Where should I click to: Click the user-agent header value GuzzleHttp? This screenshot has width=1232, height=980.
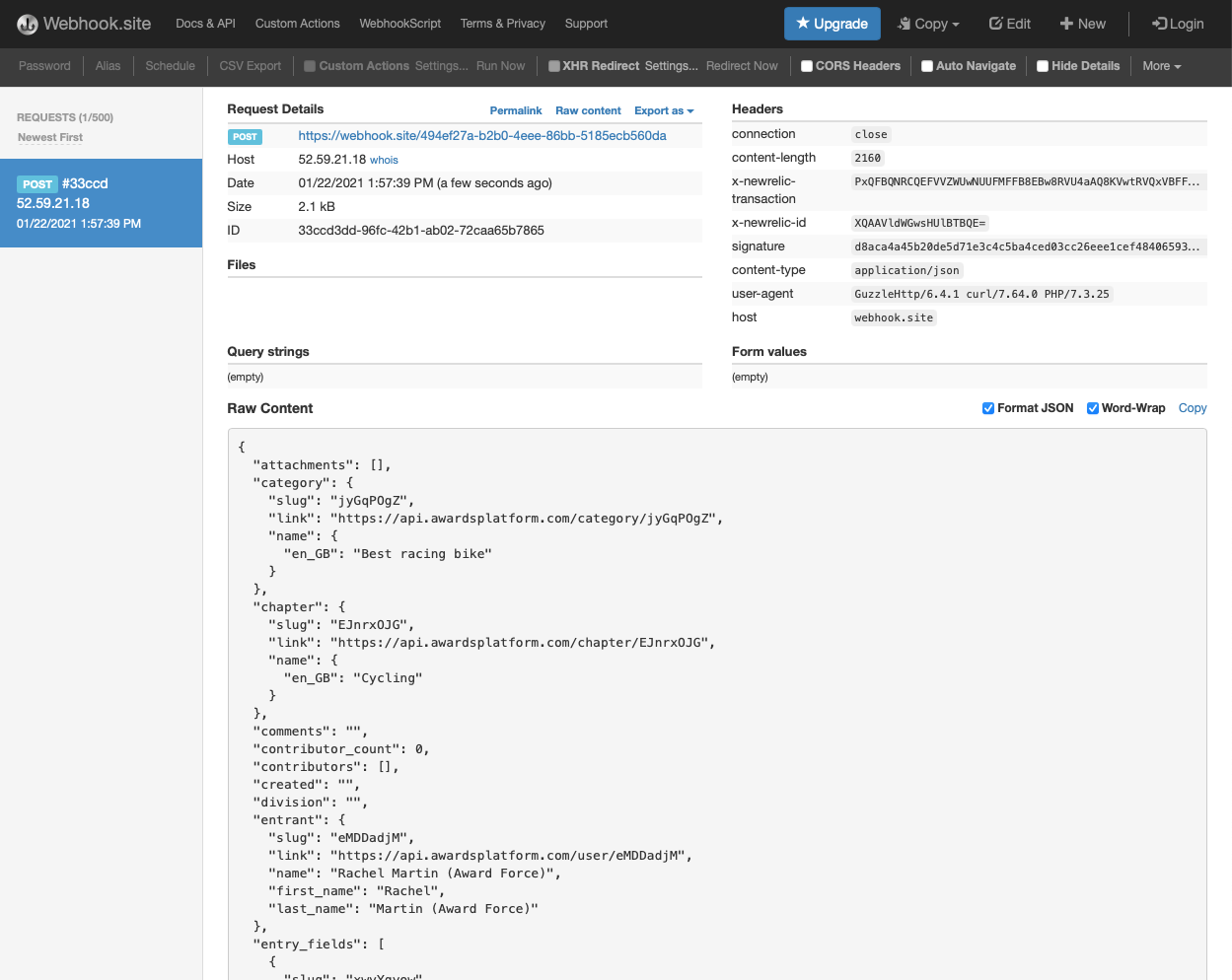(x=981, y=294)
